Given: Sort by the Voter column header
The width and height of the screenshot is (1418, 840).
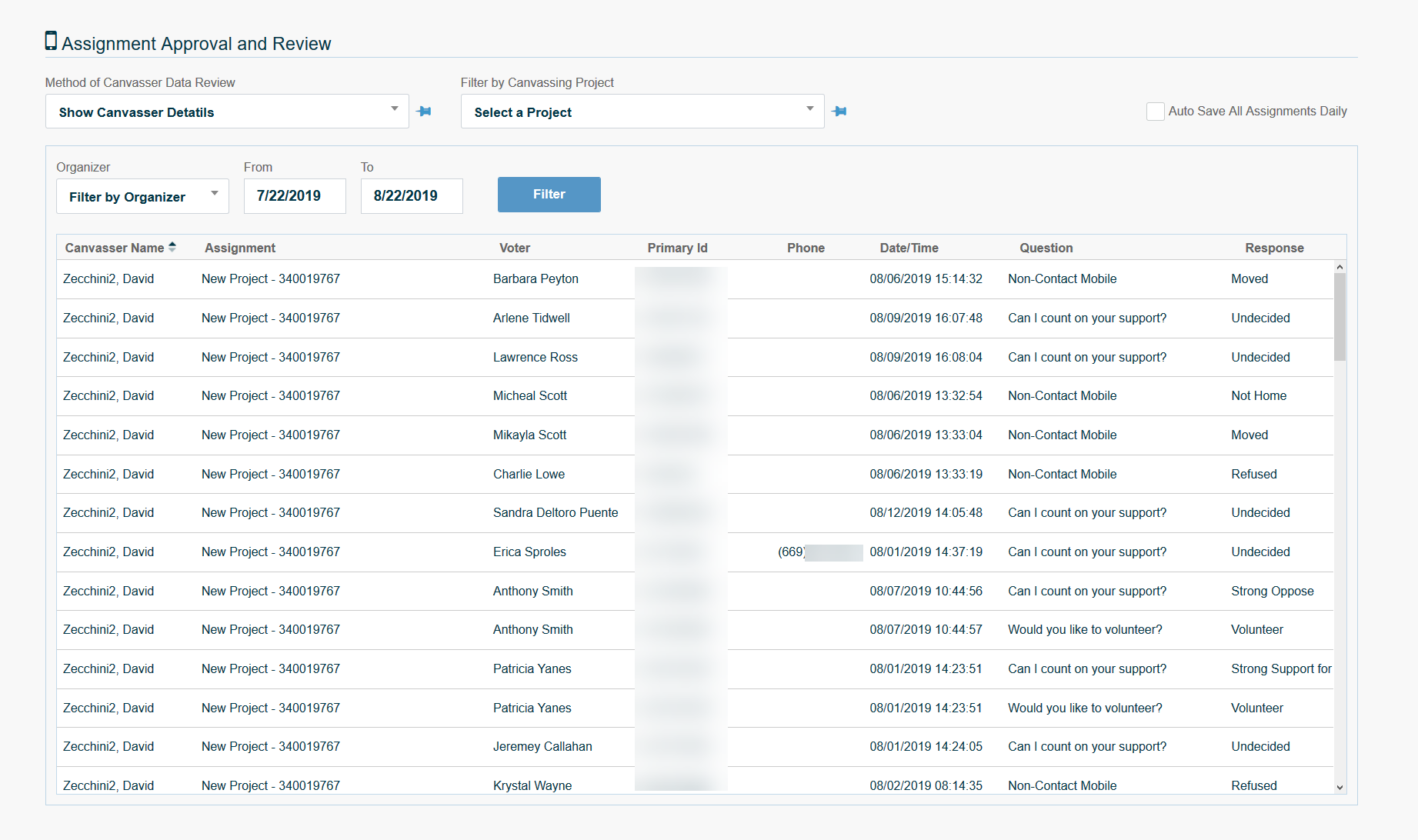Looking at the screenshot, I should pos(515,248).
